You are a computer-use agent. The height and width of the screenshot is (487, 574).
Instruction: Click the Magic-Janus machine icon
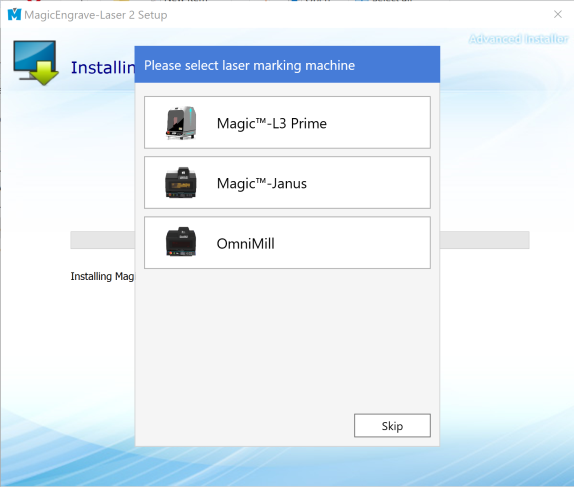point(181,183)
